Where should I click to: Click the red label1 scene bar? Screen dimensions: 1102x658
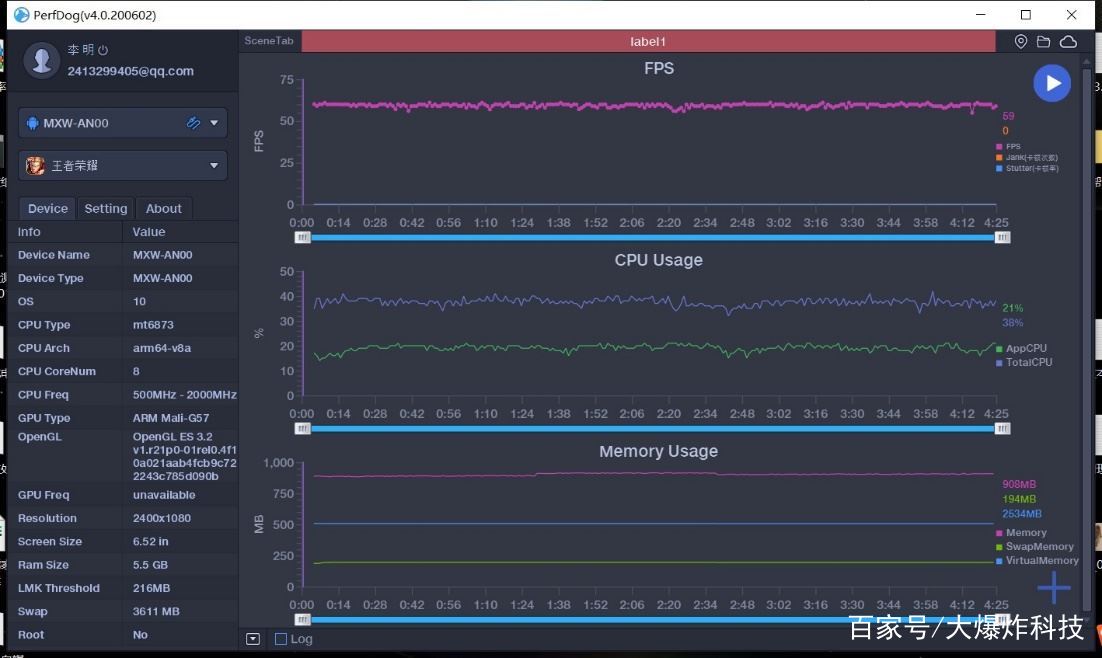(648, 42)
